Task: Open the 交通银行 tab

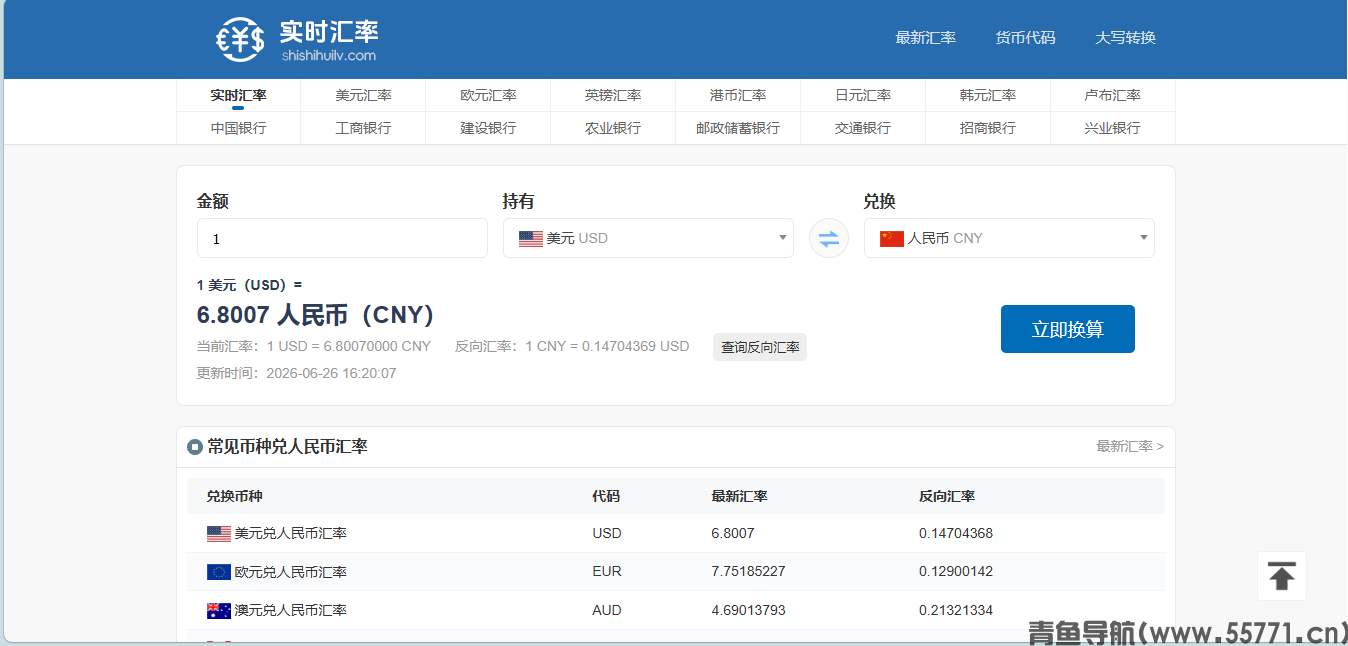Action: (x=863, y=128)
